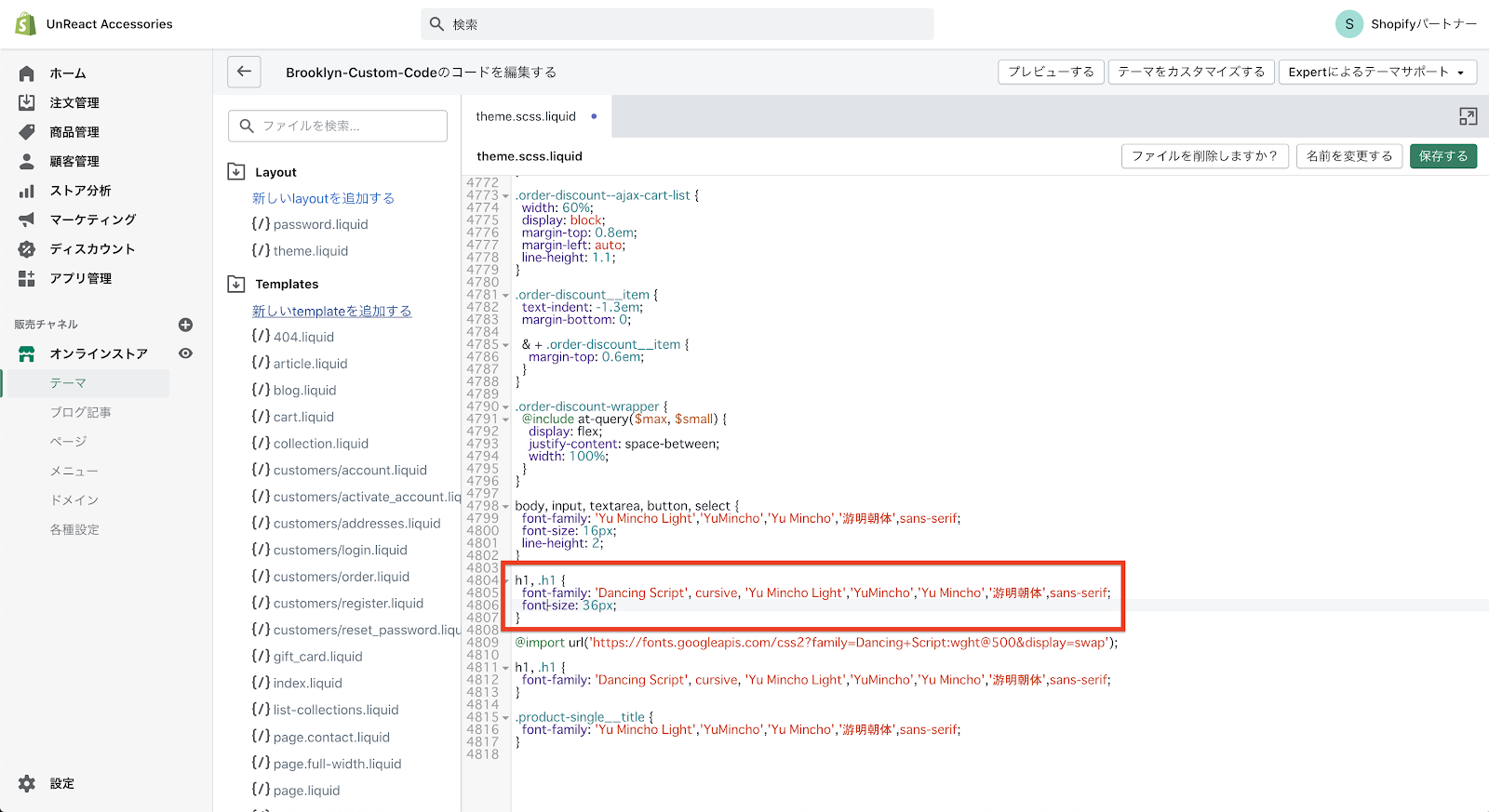Click 新しいtemplateを追加する link
This screenshot has width=1489, height=812.
pos(331,311)
